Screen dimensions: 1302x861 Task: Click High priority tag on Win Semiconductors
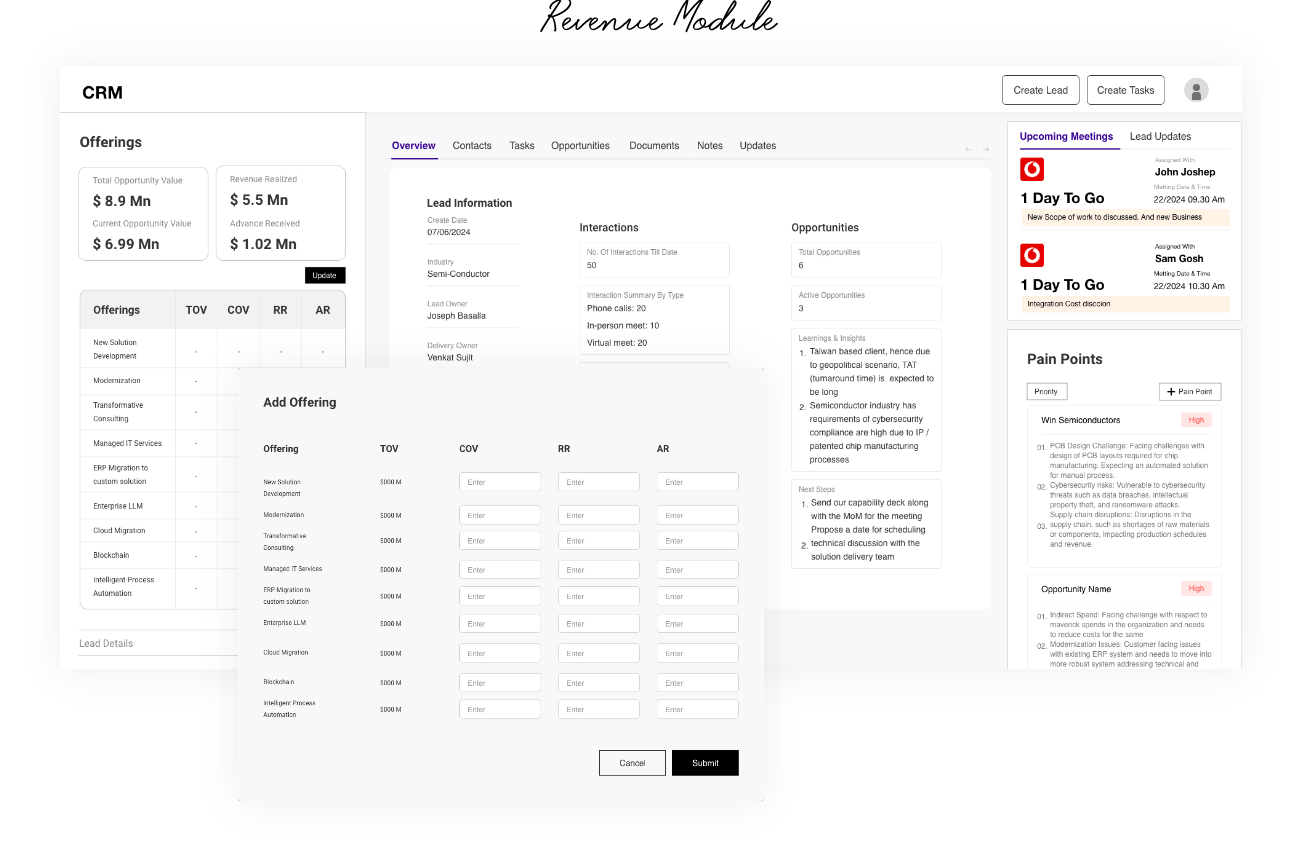point(1196,420)
